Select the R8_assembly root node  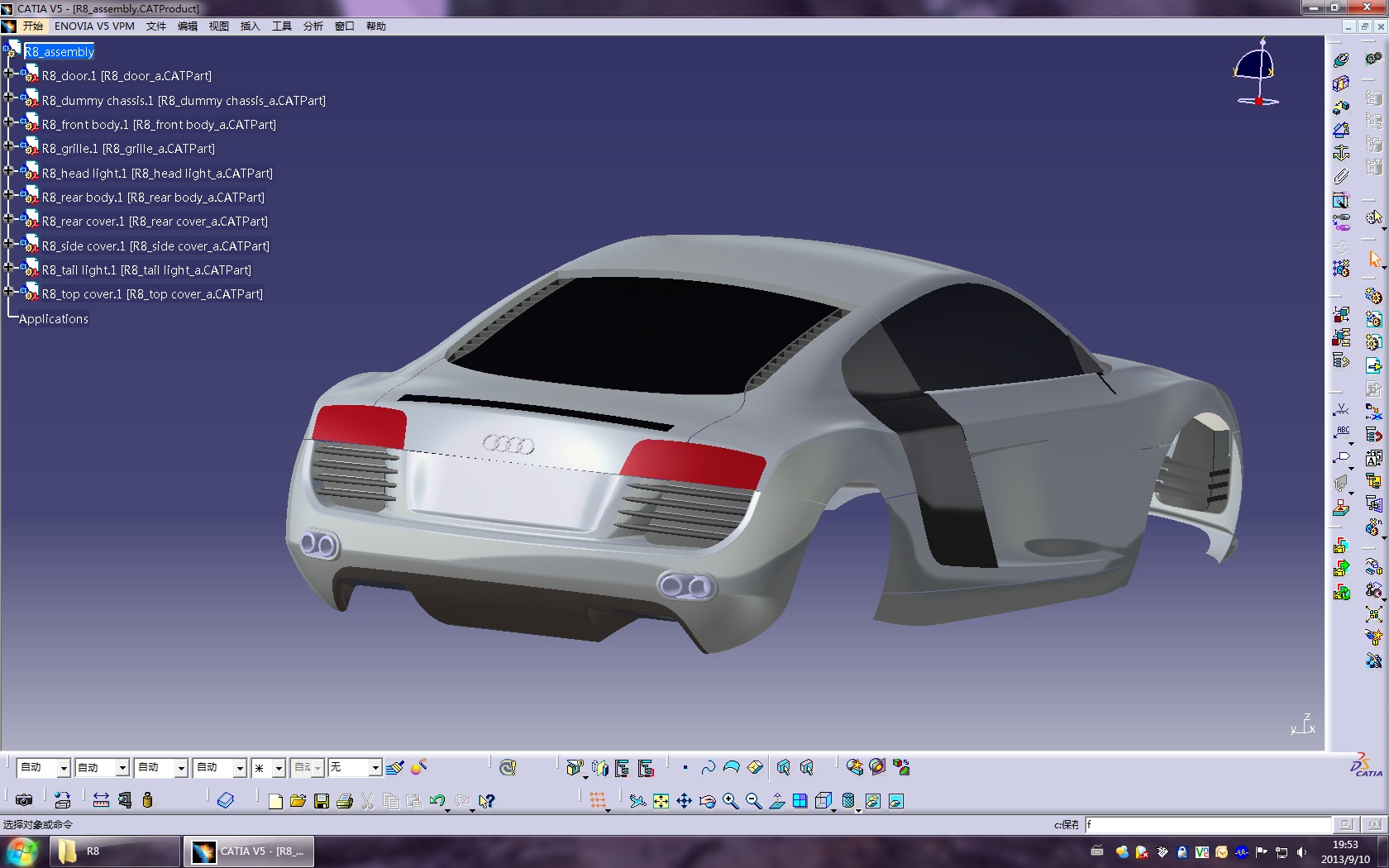click(x=60, y=52)
